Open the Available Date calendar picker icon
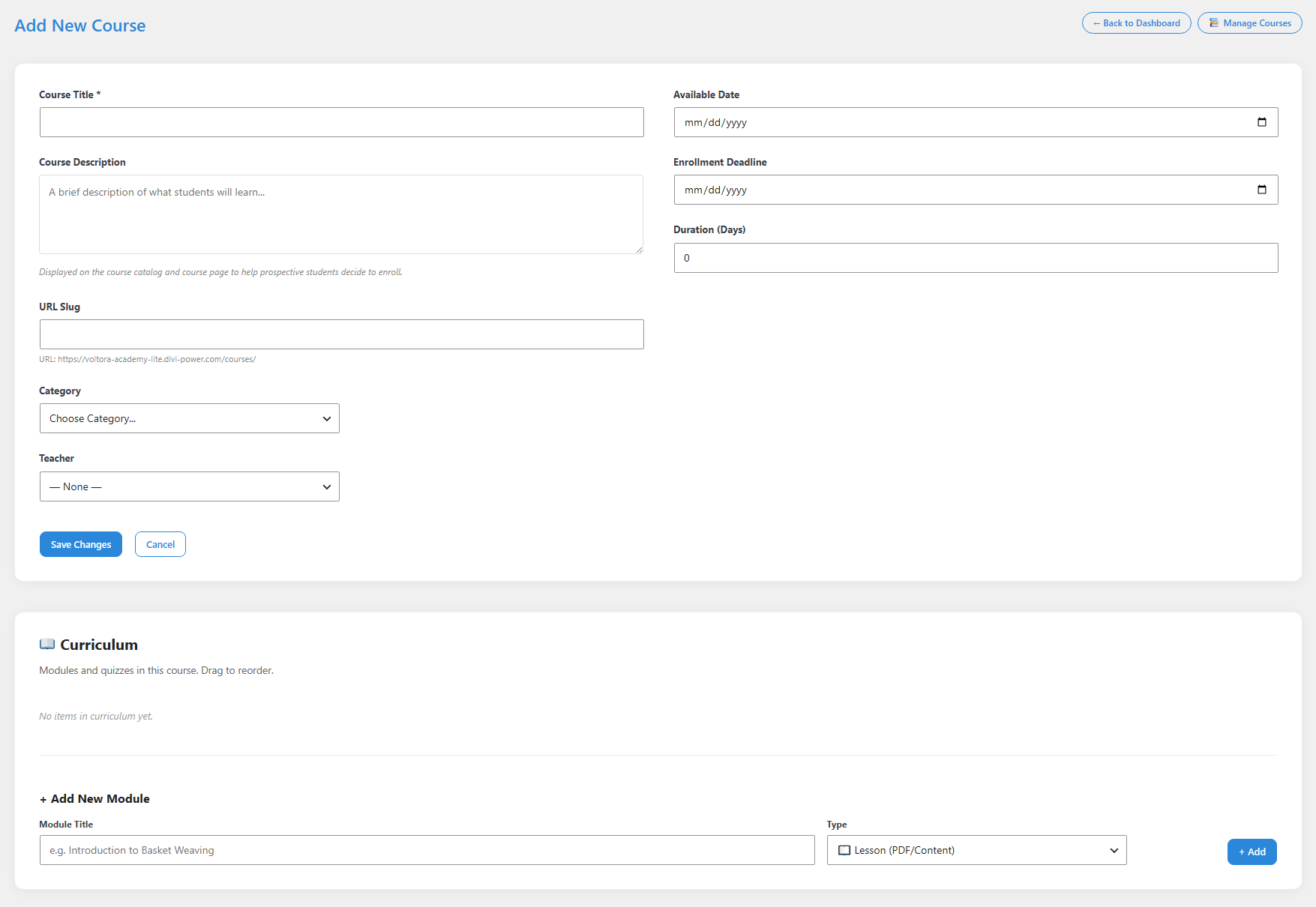 1262,122
